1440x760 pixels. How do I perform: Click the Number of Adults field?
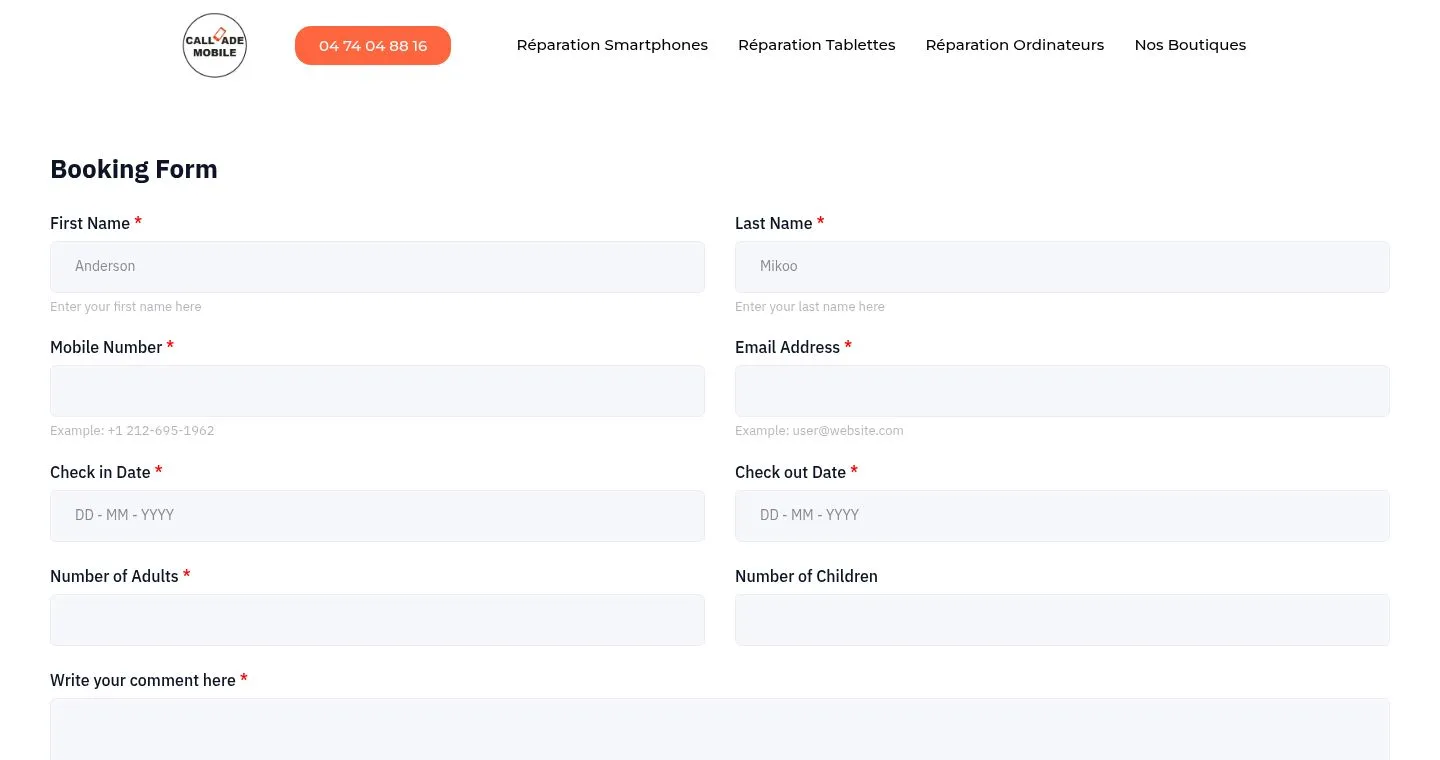point(377,620)
